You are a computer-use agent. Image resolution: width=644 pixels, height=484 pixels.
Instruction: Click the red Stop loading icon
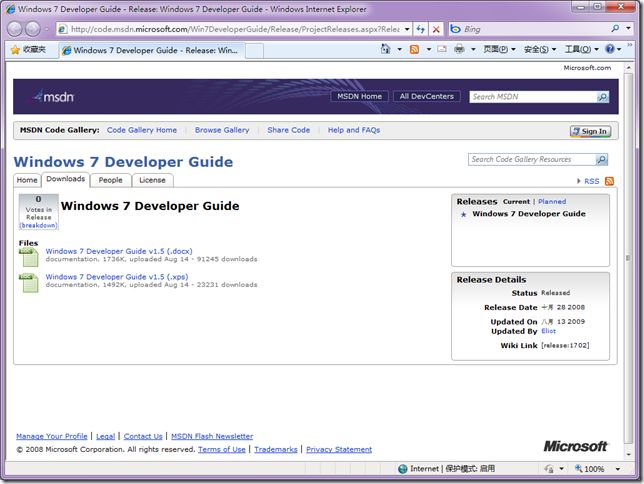(436, 29)
